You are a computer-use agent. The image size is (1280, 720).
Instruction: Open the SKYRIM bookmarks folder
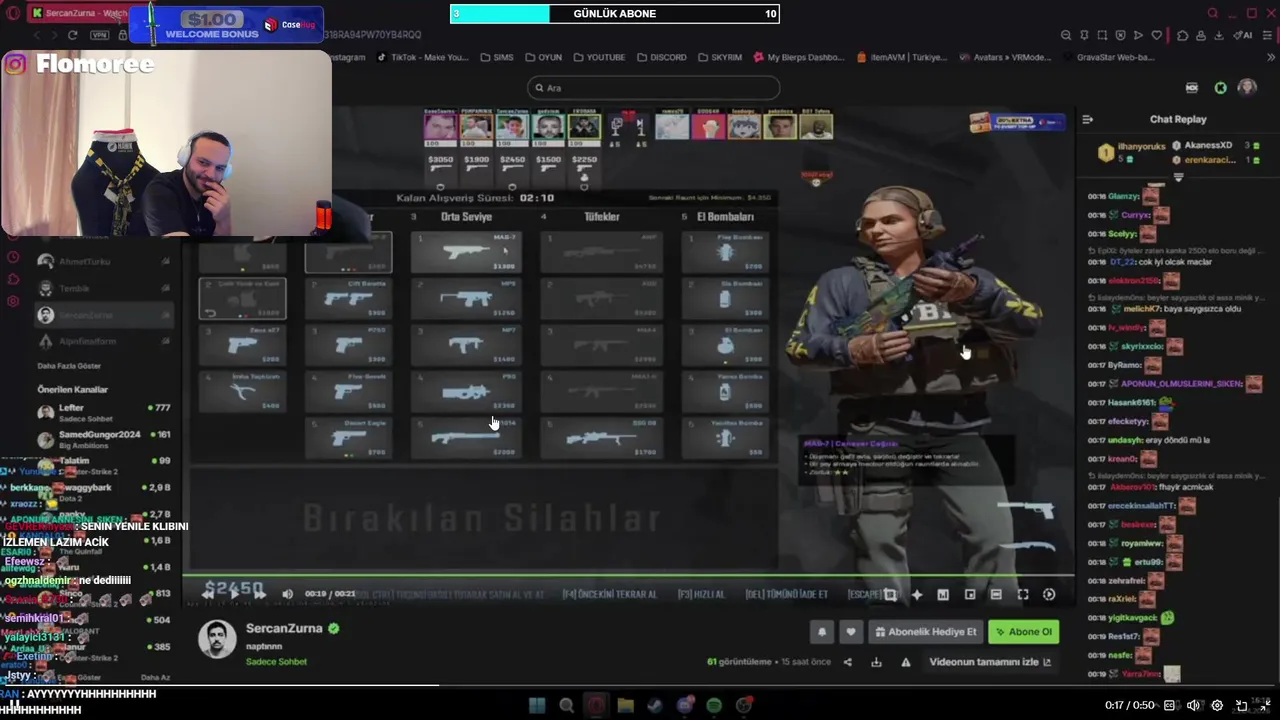pyautogui.click(x=720, y=57)
